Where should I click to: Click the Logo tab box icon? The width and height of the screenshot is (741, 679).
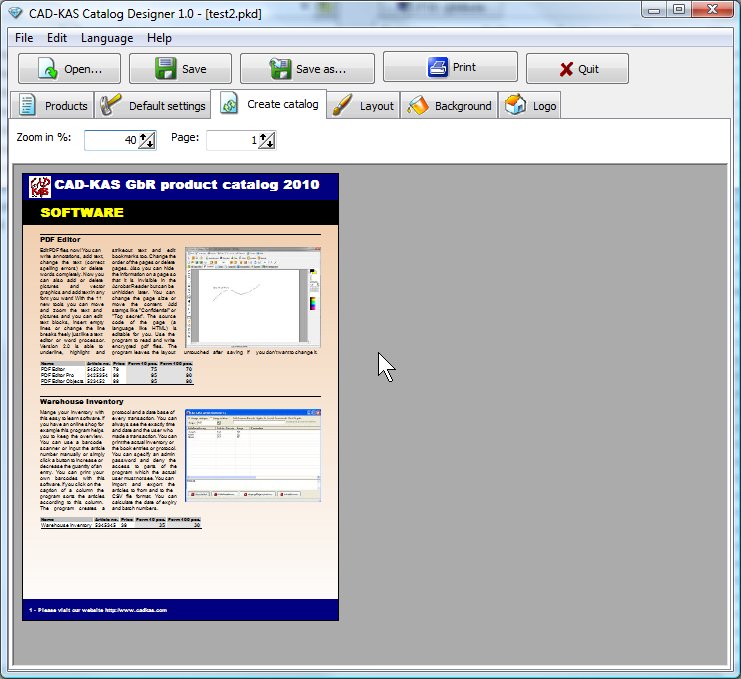pyautogui.click(x=515, y=105)
